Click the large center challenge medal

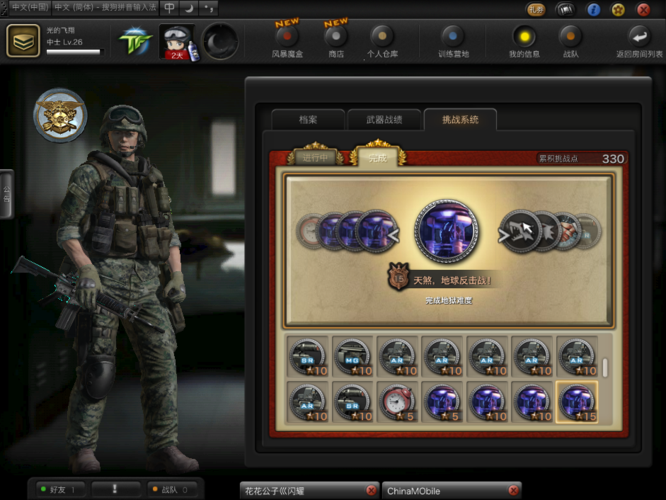click(447, 232)
